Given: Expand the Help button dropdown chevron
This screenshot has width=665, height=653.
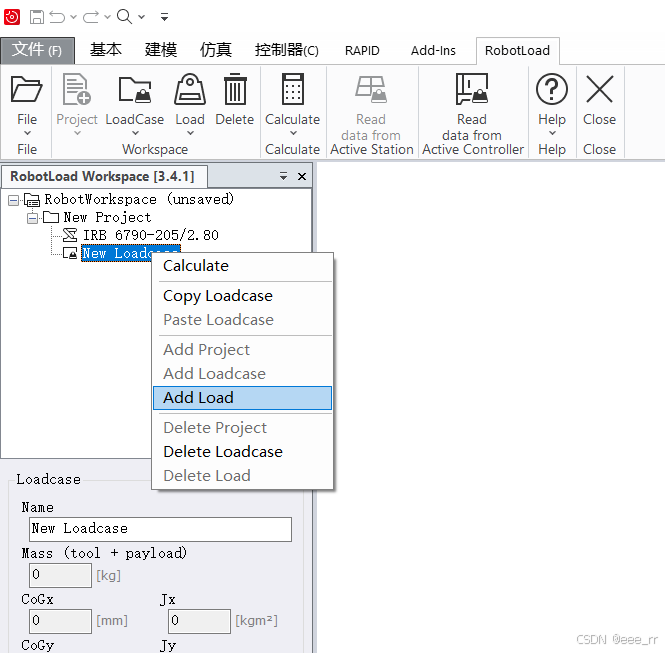Looking at the screenshot, I should click(552, 133).
